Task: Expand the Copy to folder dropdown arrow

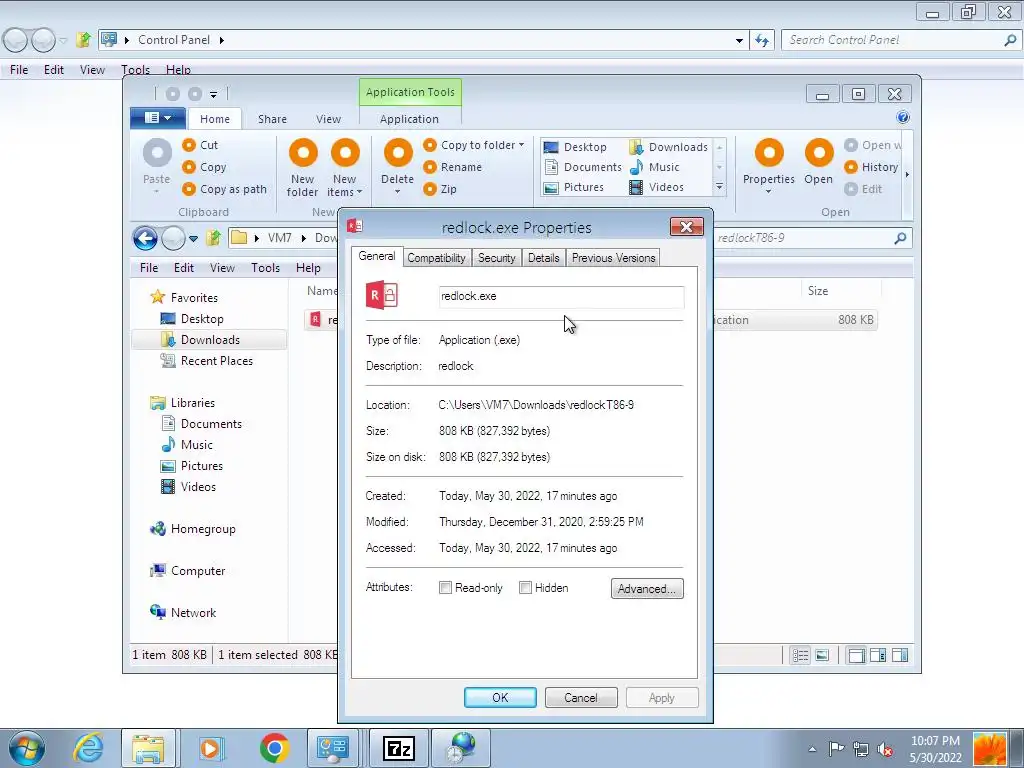Action: (x=521, y=145)
